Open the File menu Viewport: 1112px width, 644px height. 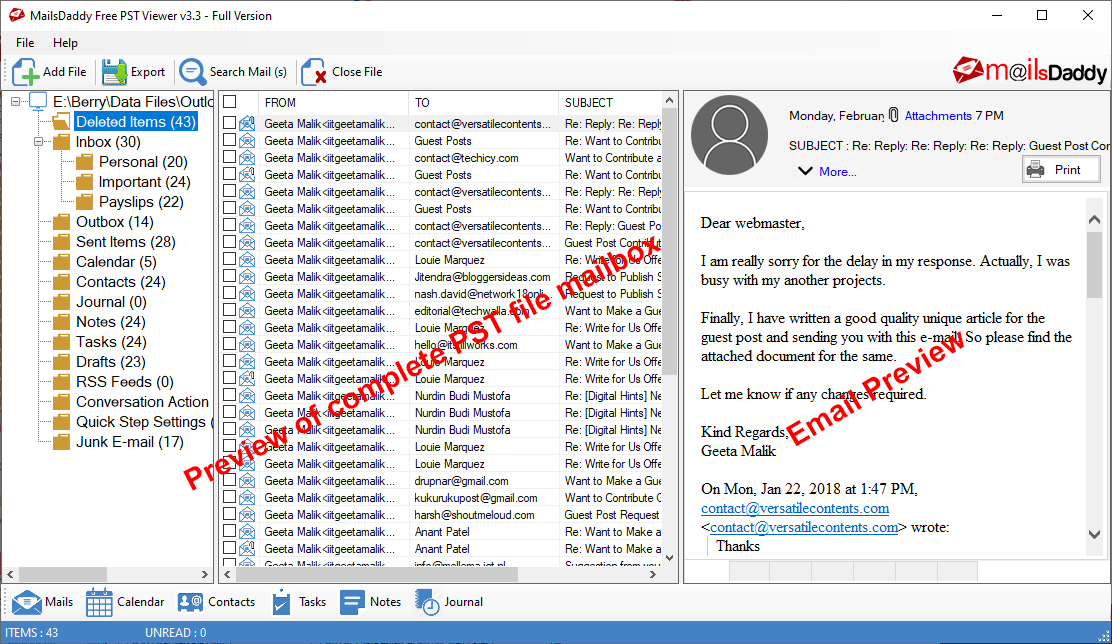click(x=25, y=43)
